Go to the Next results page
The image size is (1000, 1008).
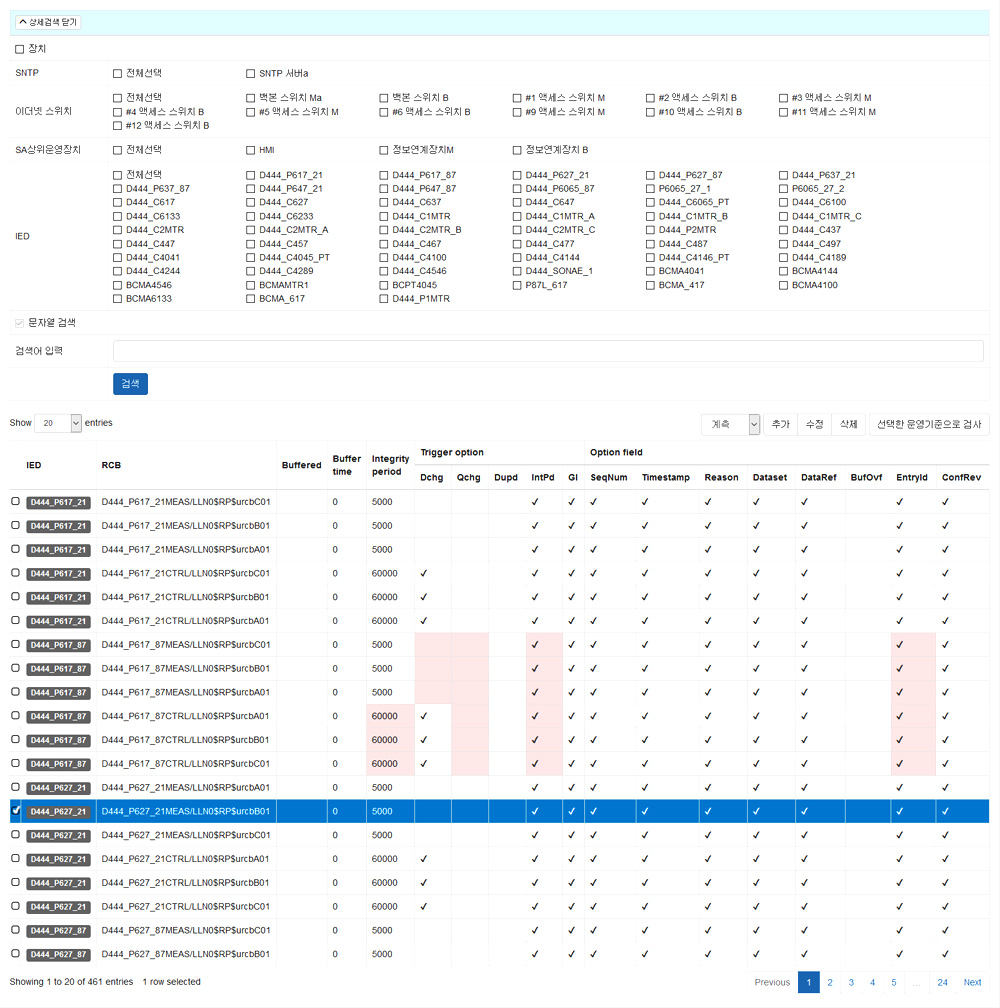(x=972, y=982)
